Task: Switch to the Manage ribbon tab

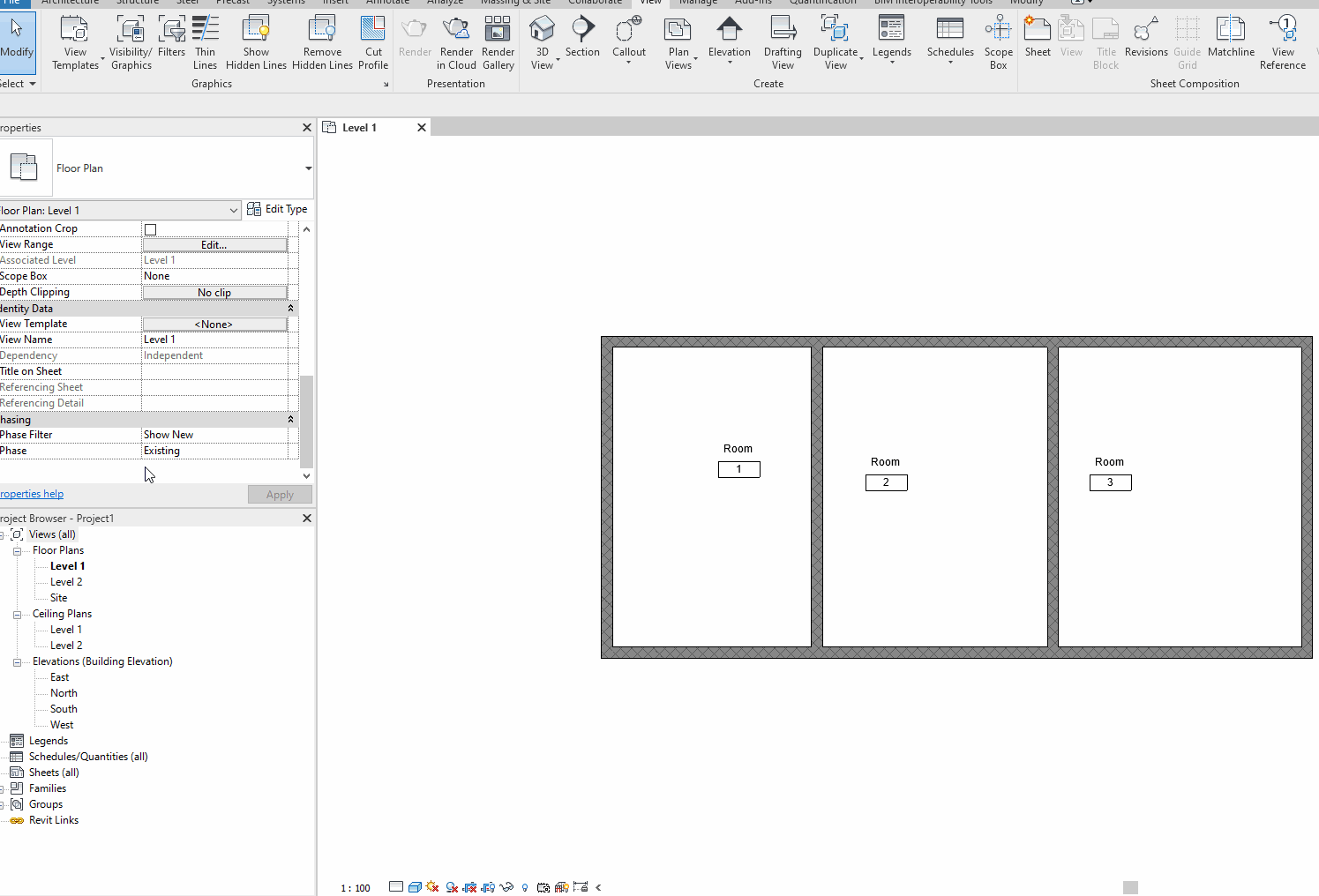Action: pyautogui.click(x=697, y=3)
